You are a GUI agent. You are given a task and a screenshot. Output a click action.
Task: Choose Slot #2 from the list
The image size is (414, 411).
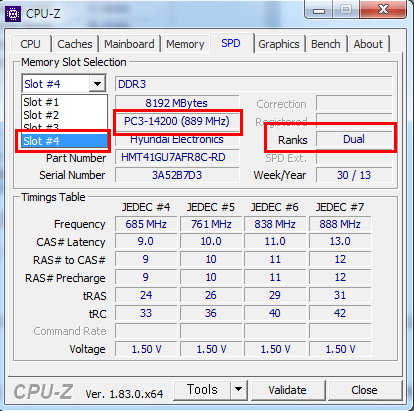click(64, 115)
